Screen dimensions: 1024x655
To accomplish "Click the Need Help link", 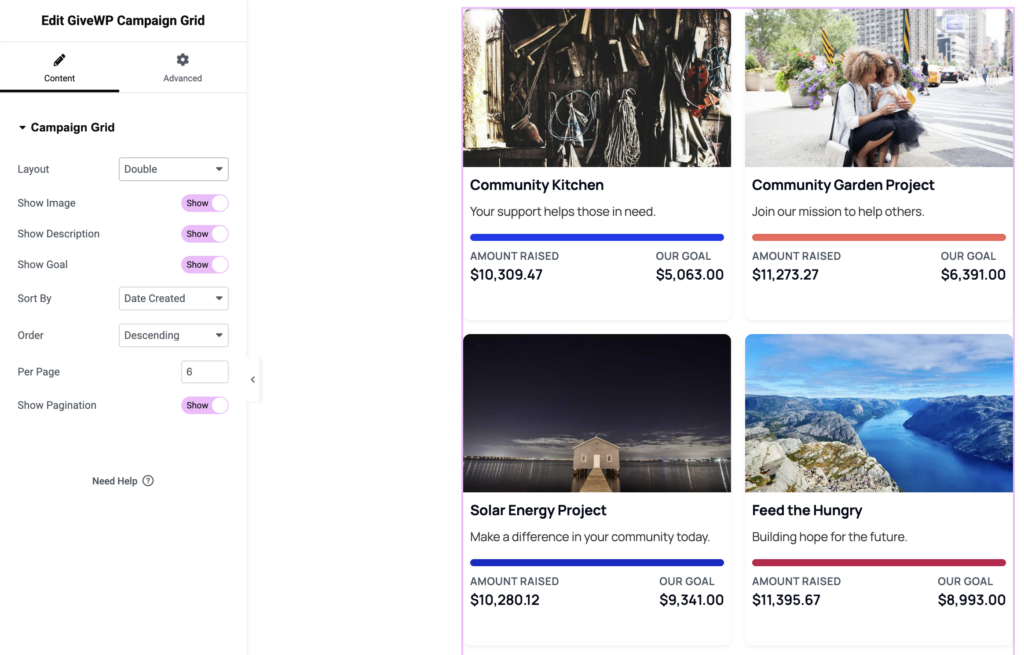I will point(115,481).
